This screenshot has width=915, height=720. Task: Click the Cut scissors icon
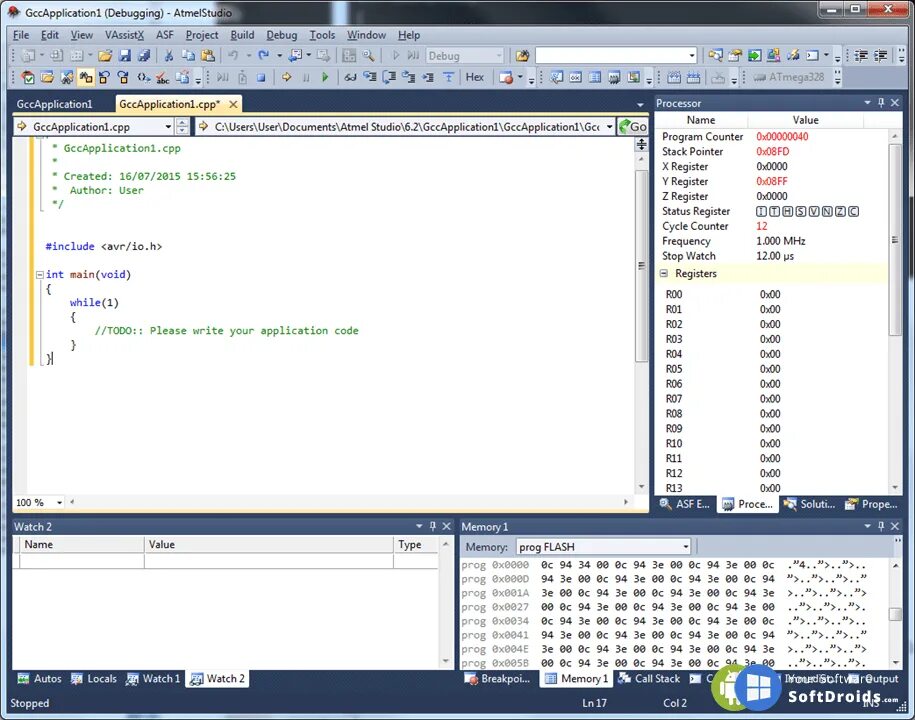click(x=168, y=55)
